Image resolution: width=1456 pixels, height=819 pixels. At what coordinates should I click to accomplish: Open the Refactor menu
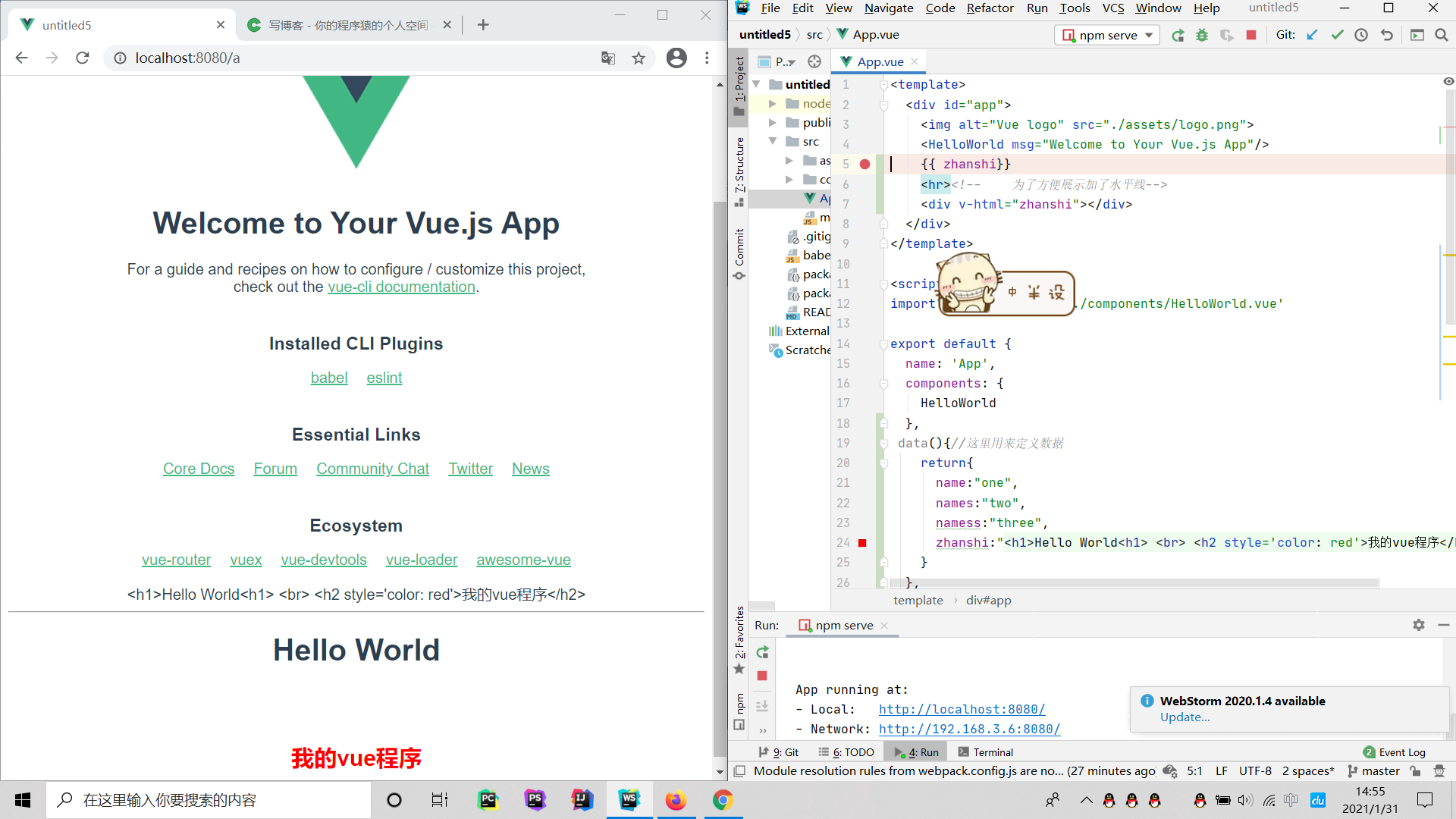[989, 8]
